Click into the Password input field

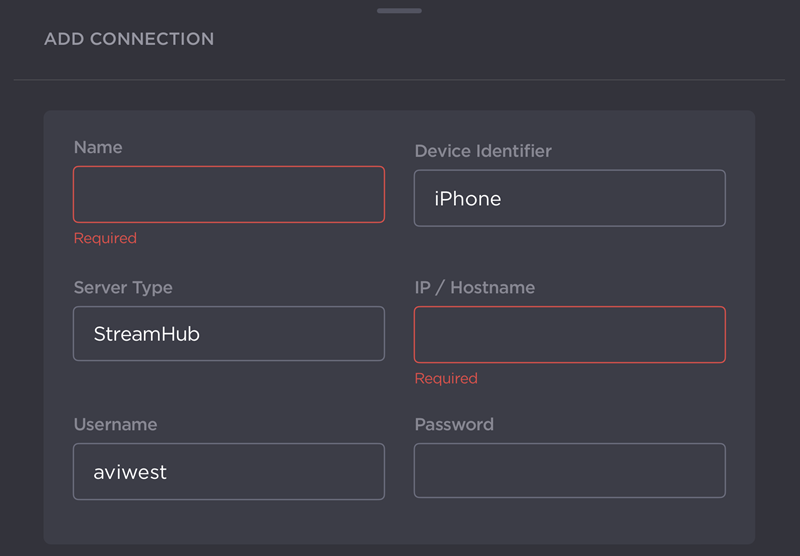[569, 471]
